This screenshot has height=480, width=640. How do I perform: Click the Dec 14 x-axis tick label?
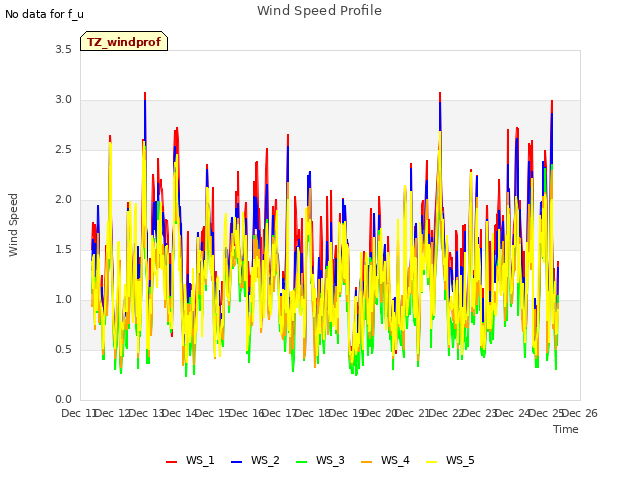point(180,413)
